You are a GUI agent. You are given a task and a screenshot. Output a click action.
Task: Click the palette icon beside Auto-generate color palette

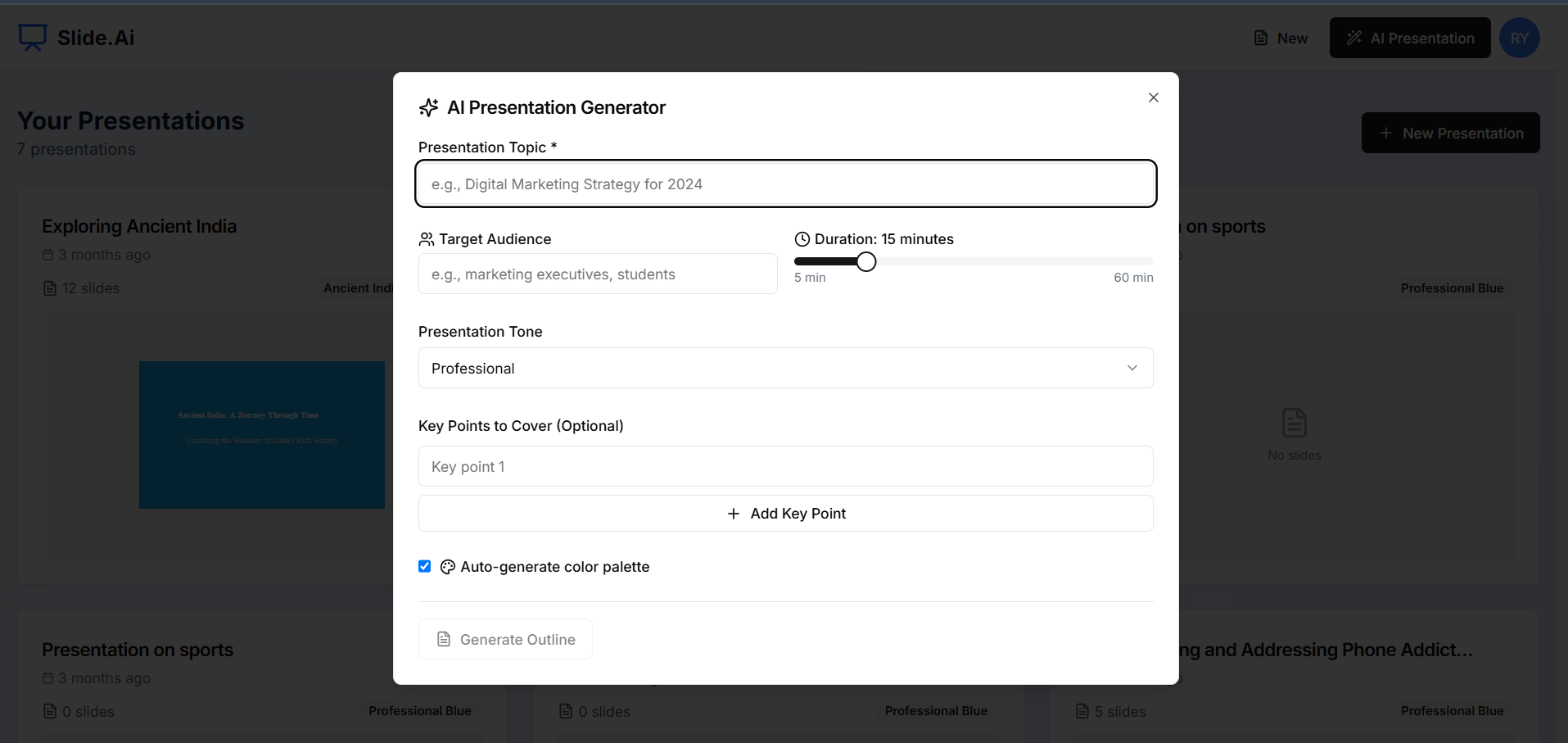click(448, 567)
